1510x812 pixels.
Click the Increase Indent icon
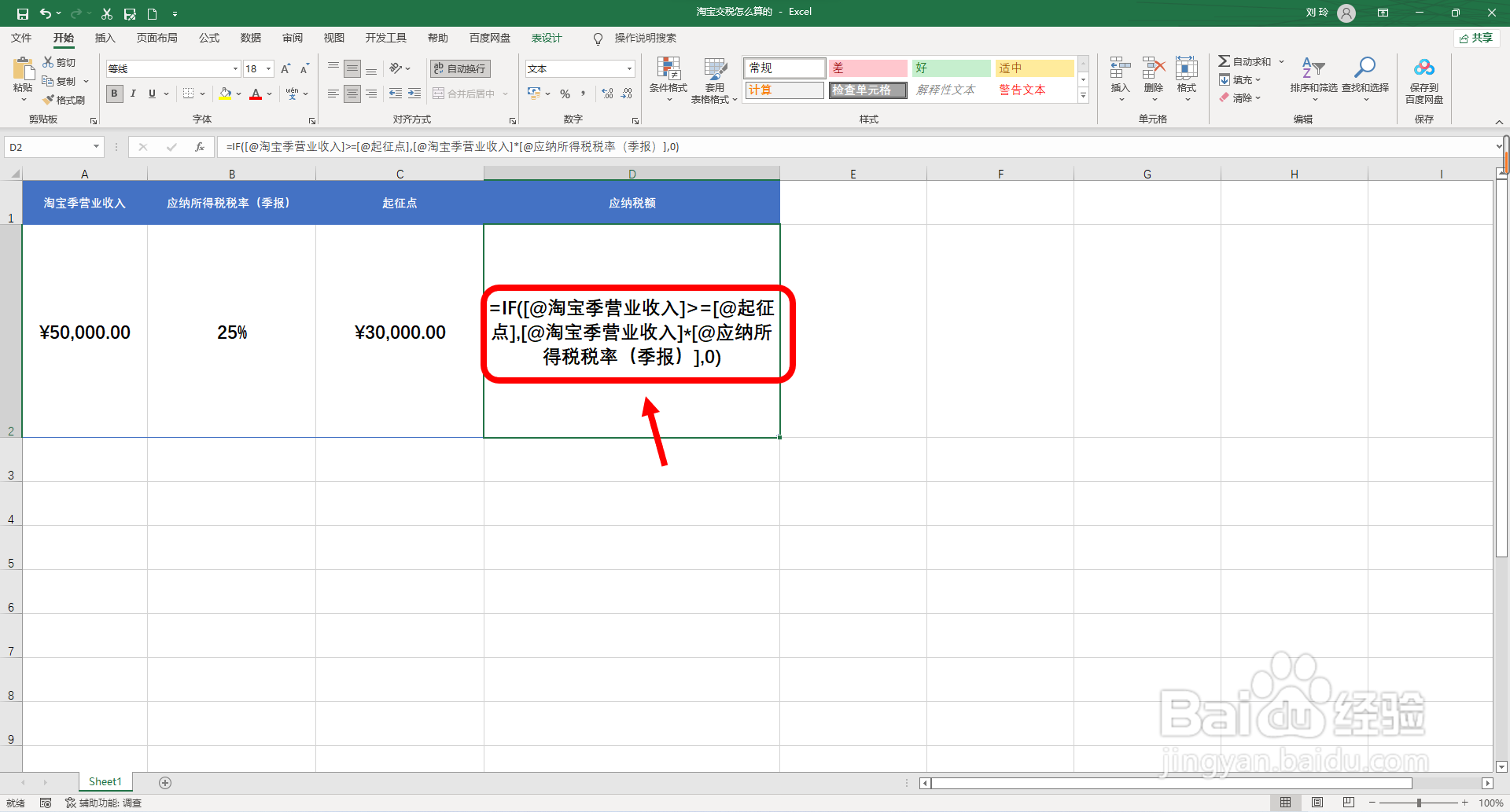click(x=414, y=94)
